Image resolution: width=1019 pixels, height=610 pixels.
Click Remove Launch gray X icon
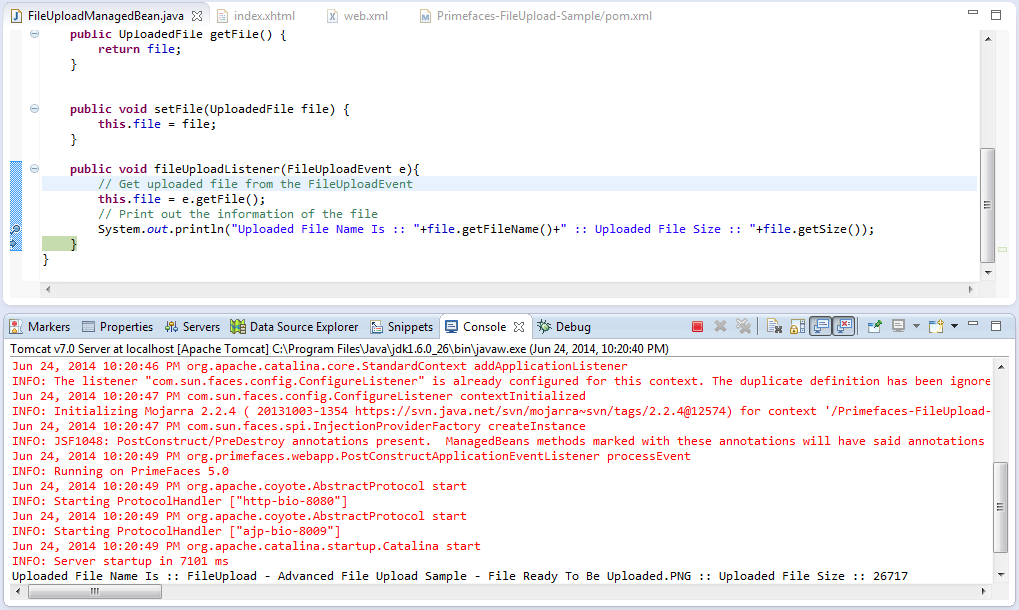pos(720,327)
